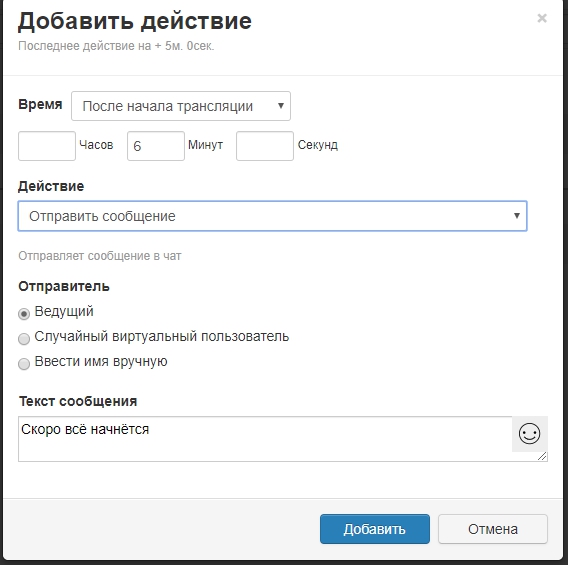The height and width of the screenshot is (565, 568).
Task: Open the Время dropdown После начала трансляции
Action: (x=181, y=106)
